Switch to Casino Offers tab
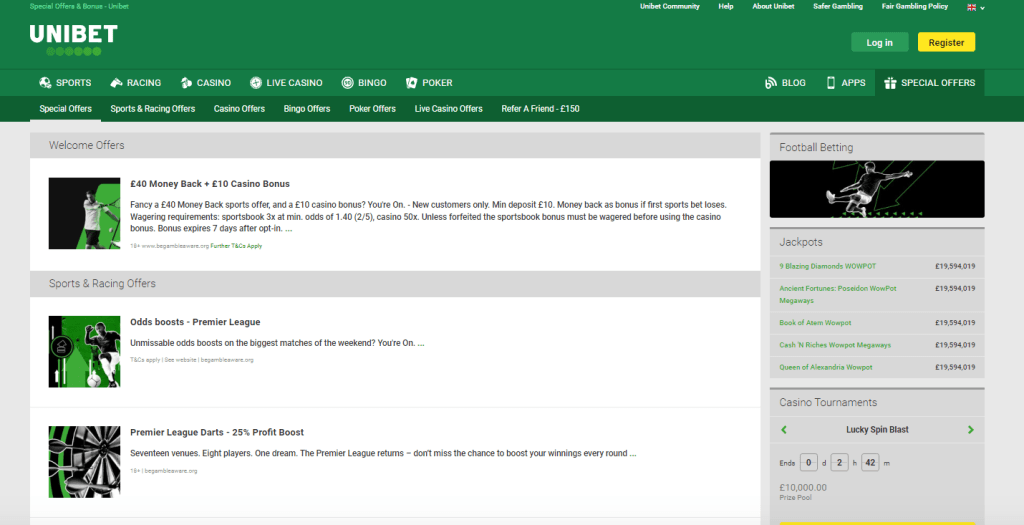Screen dimensions: 1024x525 click(239, 109)
